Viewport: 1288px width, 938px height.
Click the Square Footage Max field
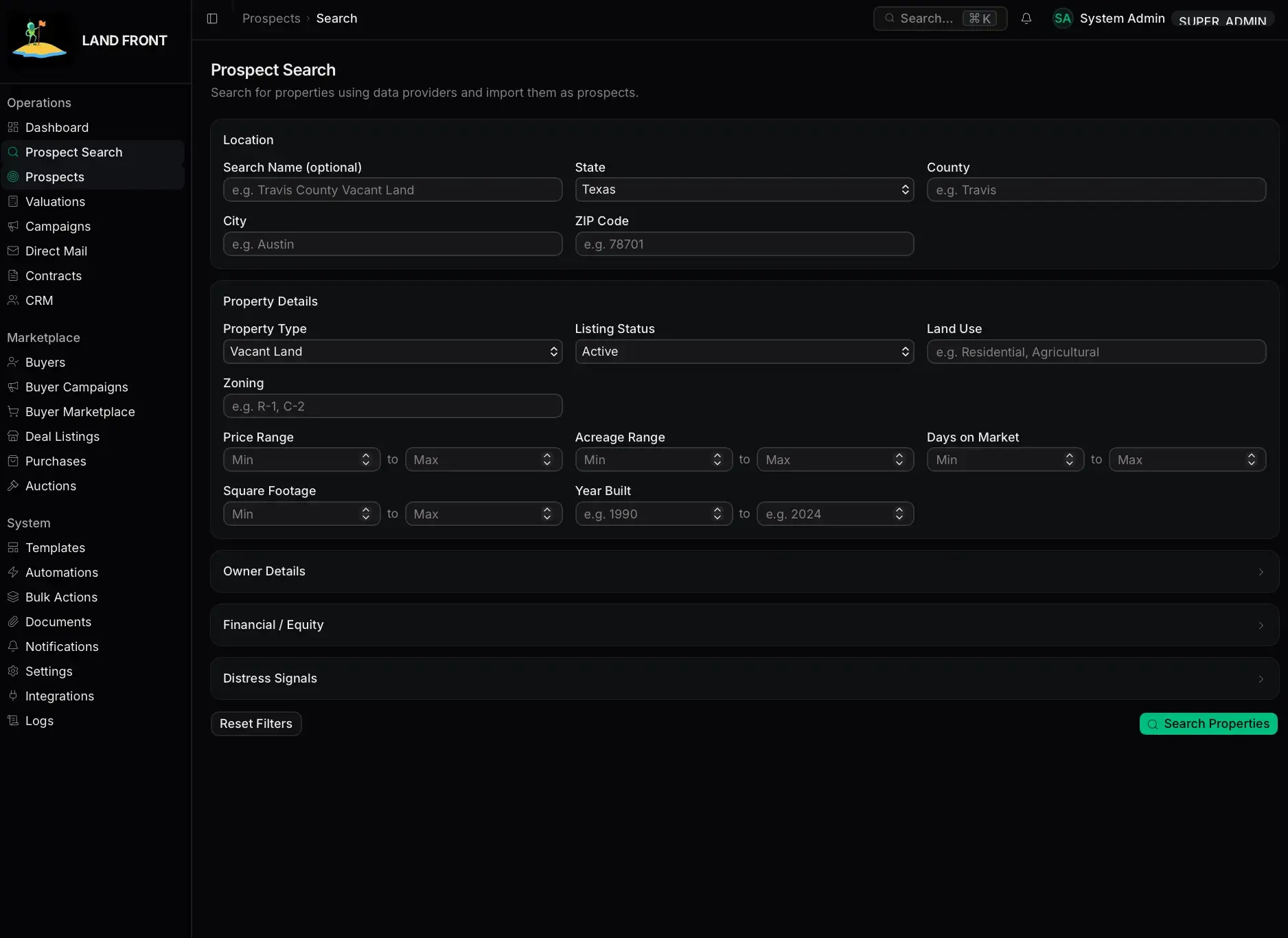click(483, 514)
